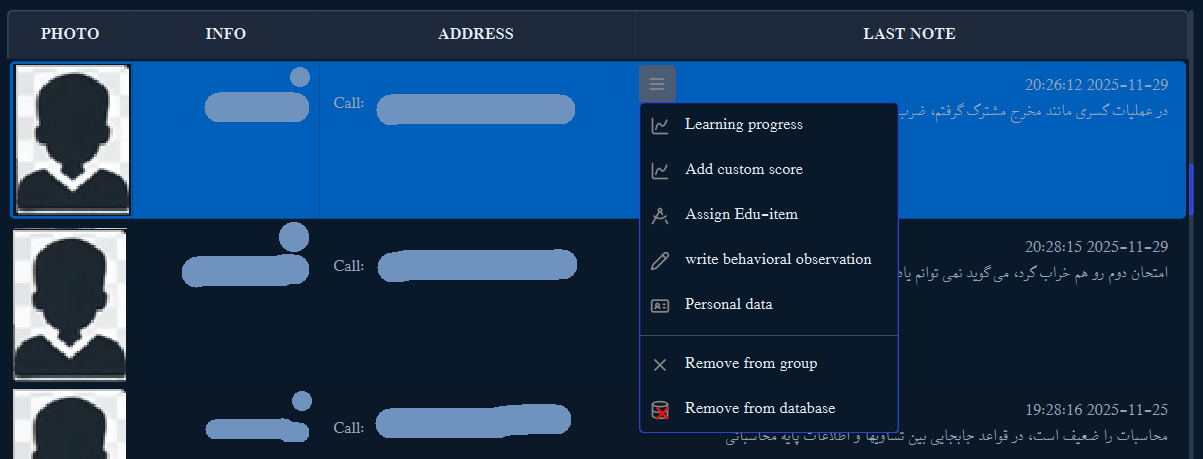Sort by the PHOTO column header
The width and height of the screenshot is (1203, 459).
coord(70,34)
